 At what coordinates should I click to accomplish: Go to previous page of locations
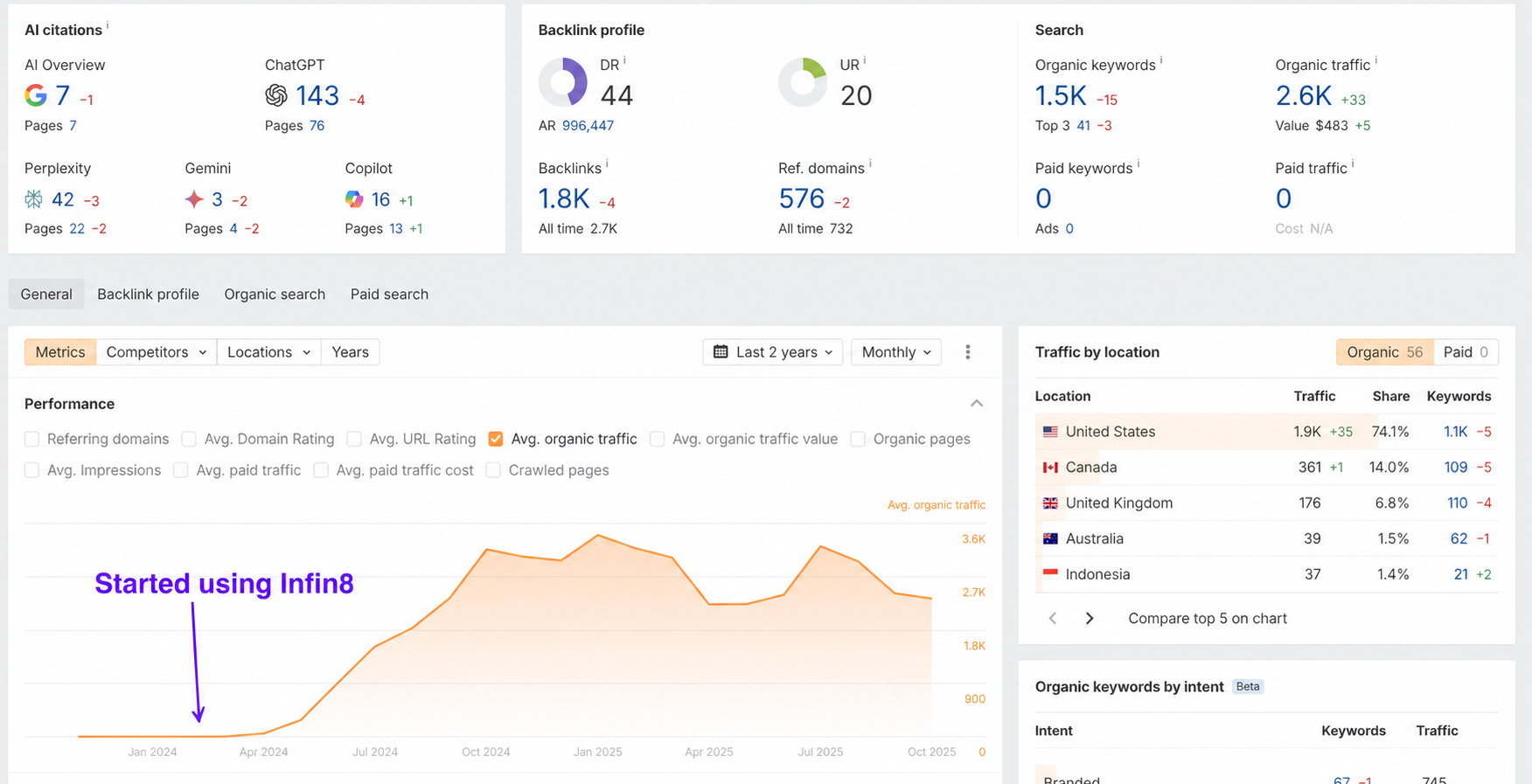[x=1053, y=618]
